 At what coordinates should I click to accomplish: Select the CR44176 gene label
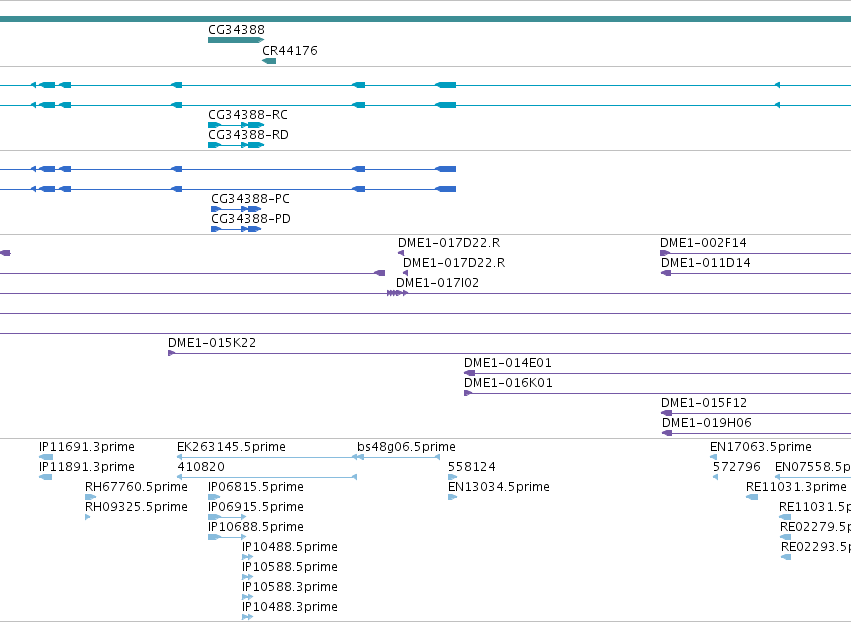tap(289, 50)
